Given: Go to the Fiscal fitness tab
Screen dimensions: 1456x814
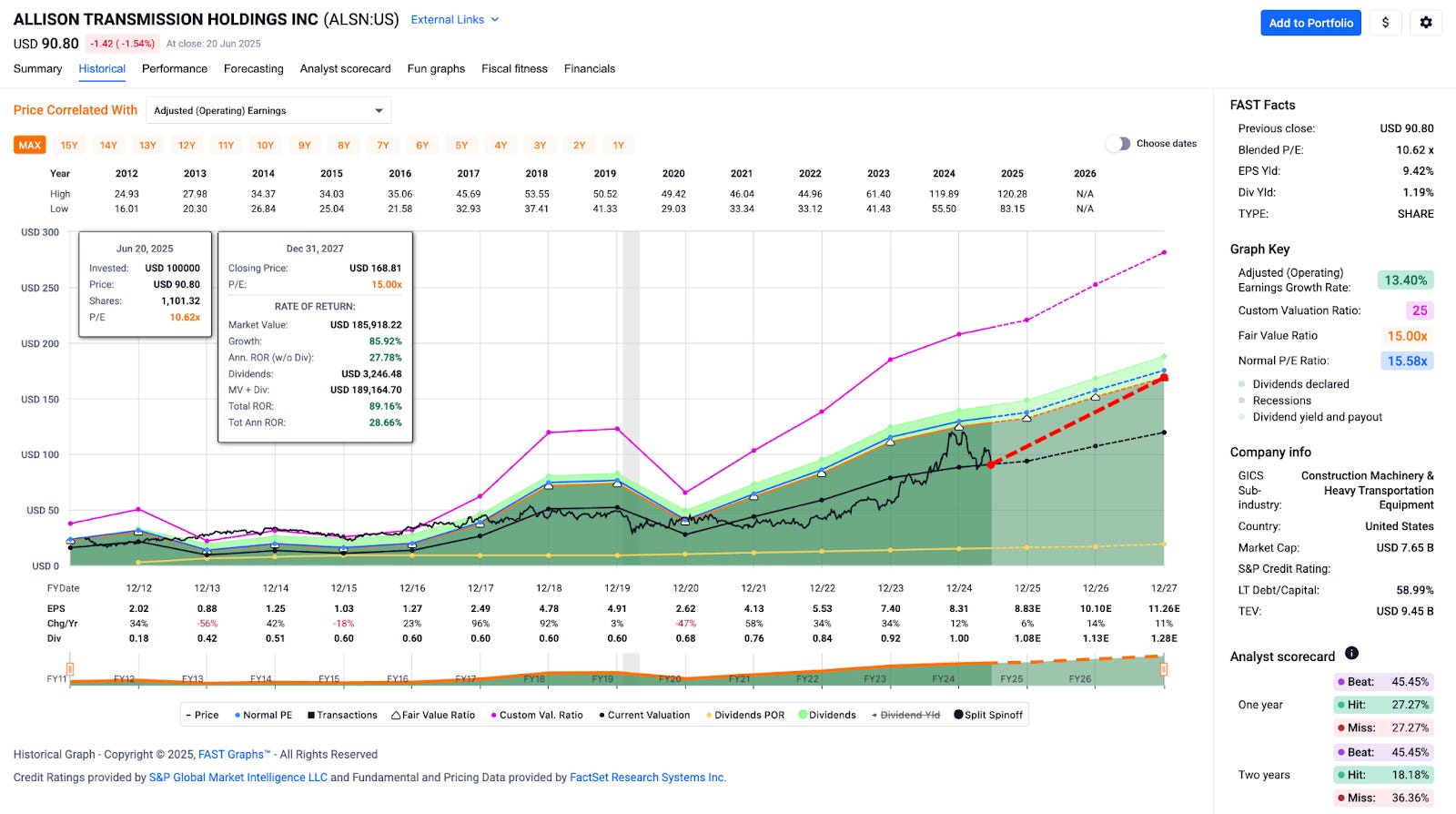Looking at the screenshot, I should tap(515, 68).
